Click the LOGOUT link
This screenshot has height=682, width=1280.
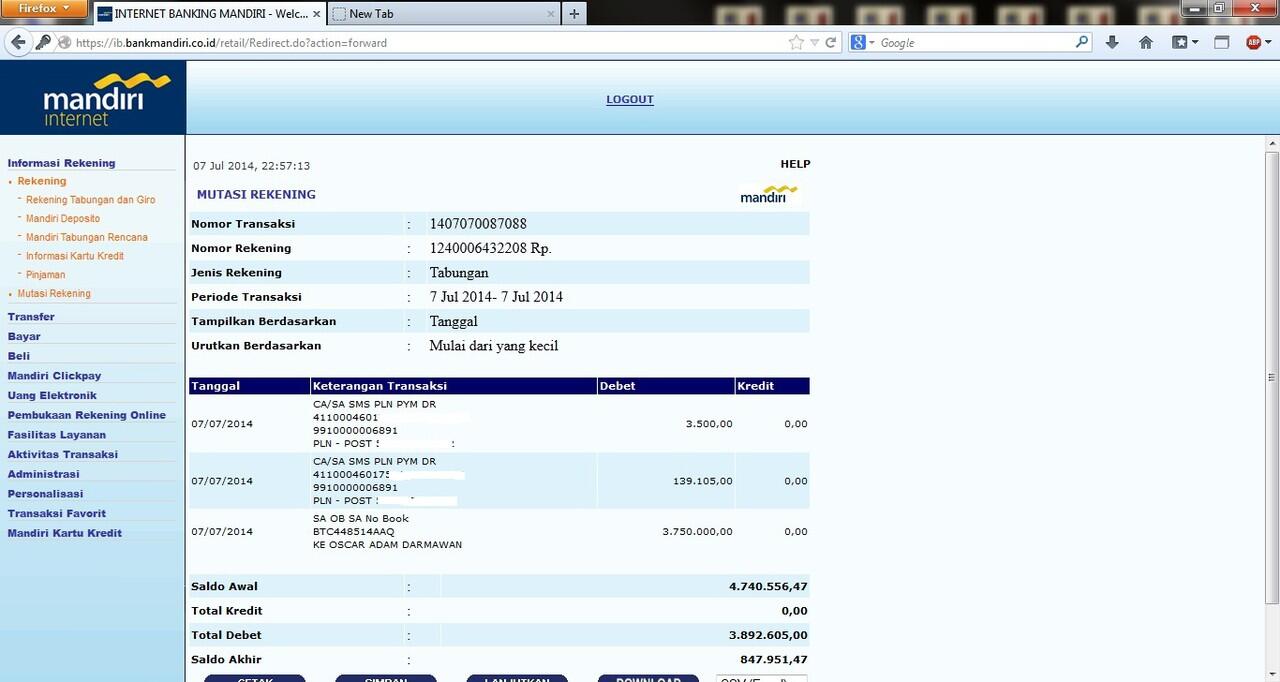click(x=630, y=100)
